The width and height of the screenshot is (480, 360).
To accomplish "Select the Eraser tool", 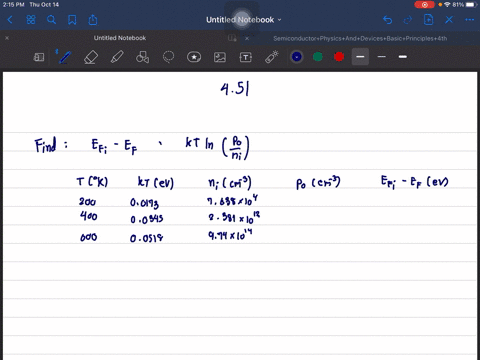I will pos(91,57).
